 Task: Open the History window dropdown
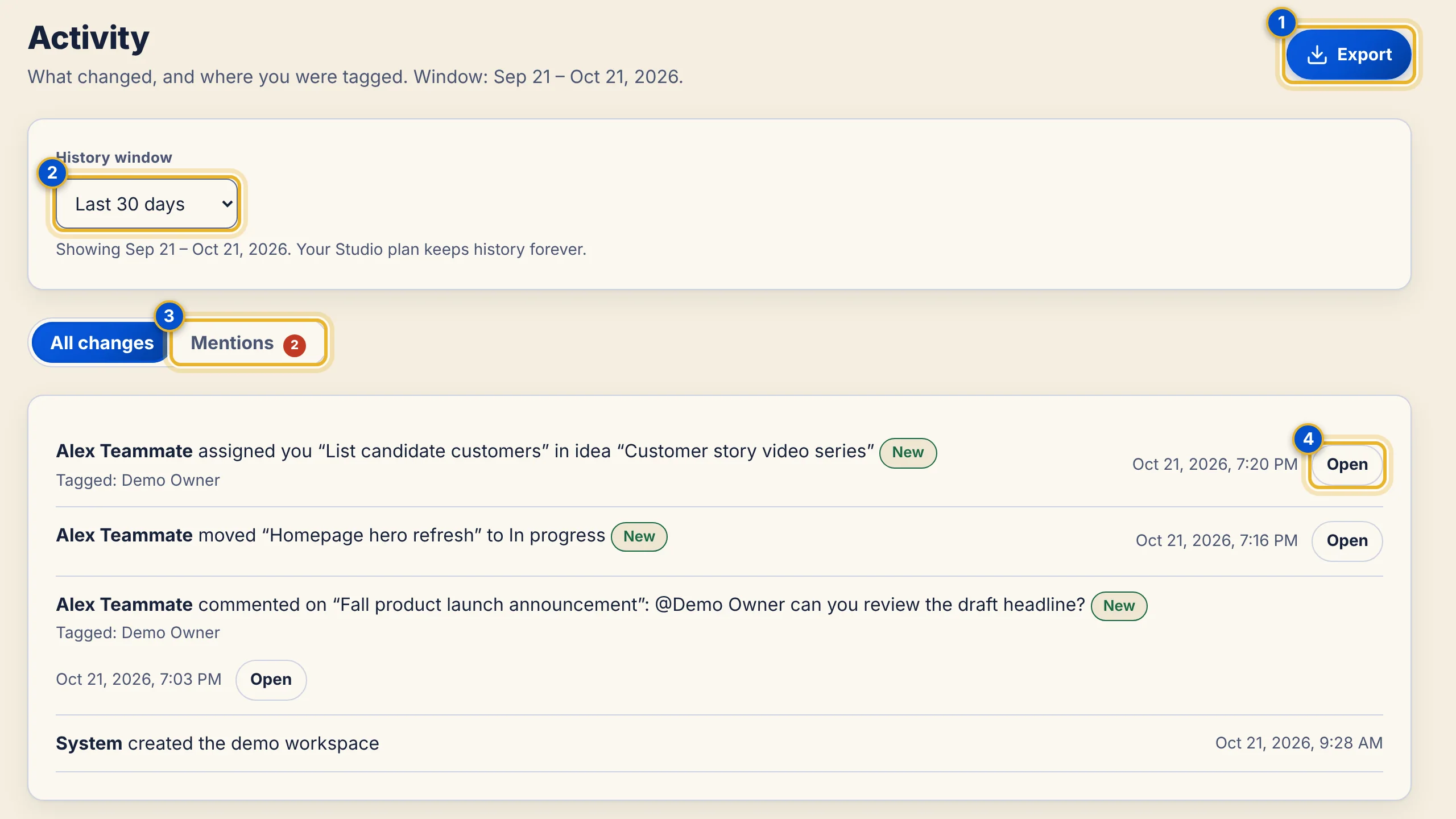tap(147, 204)
